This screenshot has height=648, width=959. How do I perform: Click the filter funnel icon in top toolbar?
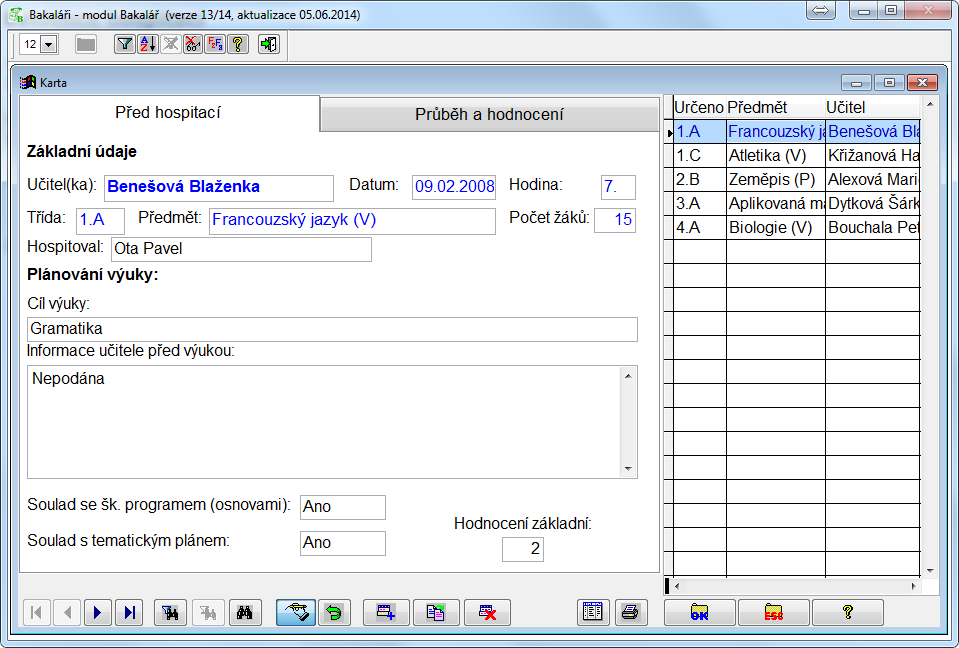(124, 44)
